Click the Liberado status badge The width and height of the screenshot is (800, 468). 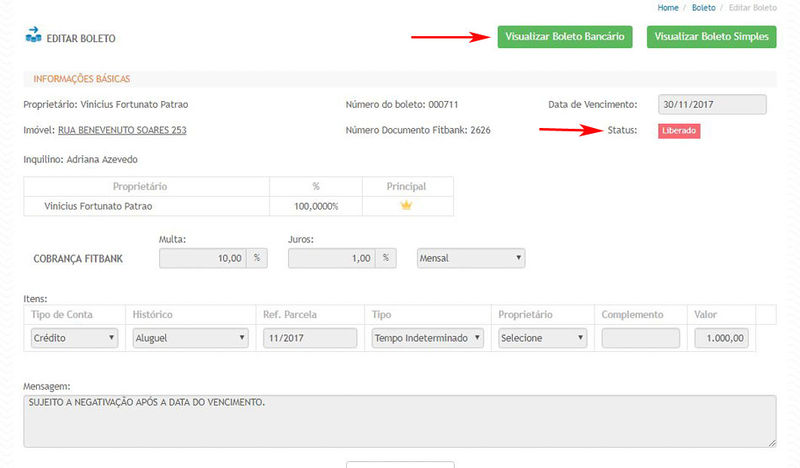(x=679, y=131)
